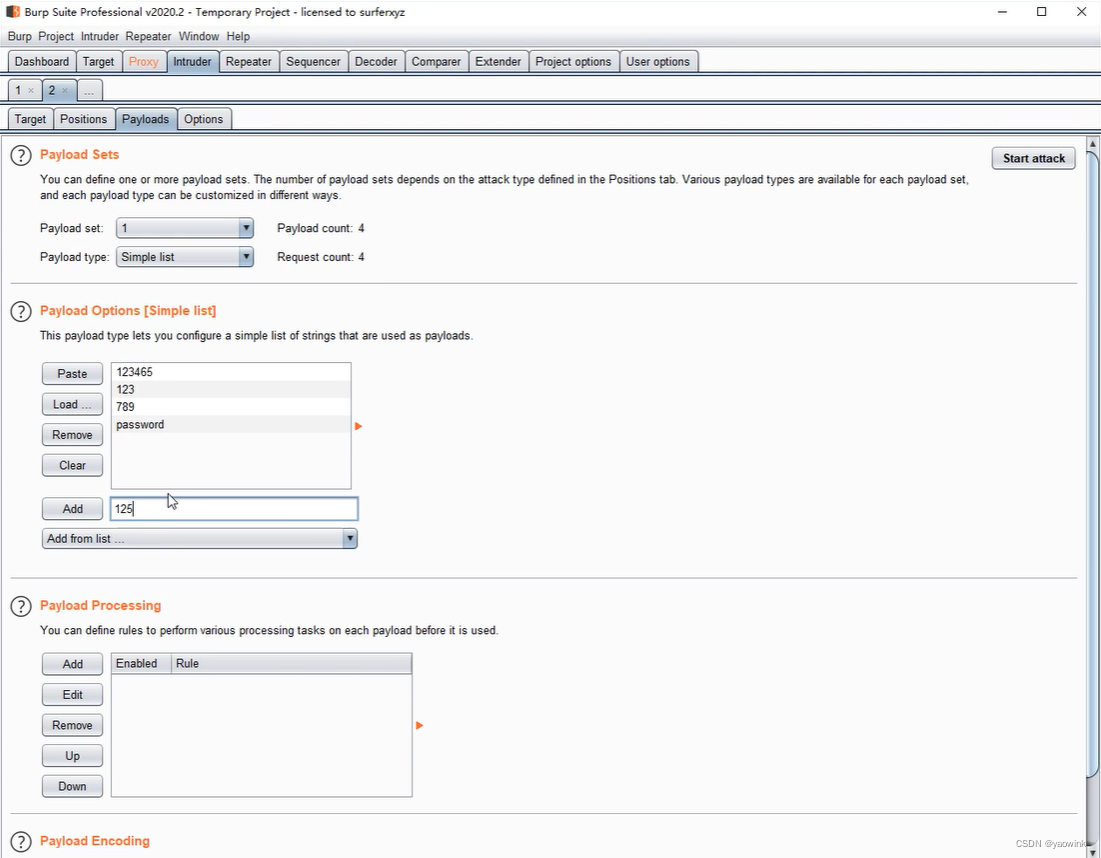The width and height of the screenshot is (1101, 858).
Task: Click the Start attack button
Action: pyautogui.click(x=1034, y=159)
